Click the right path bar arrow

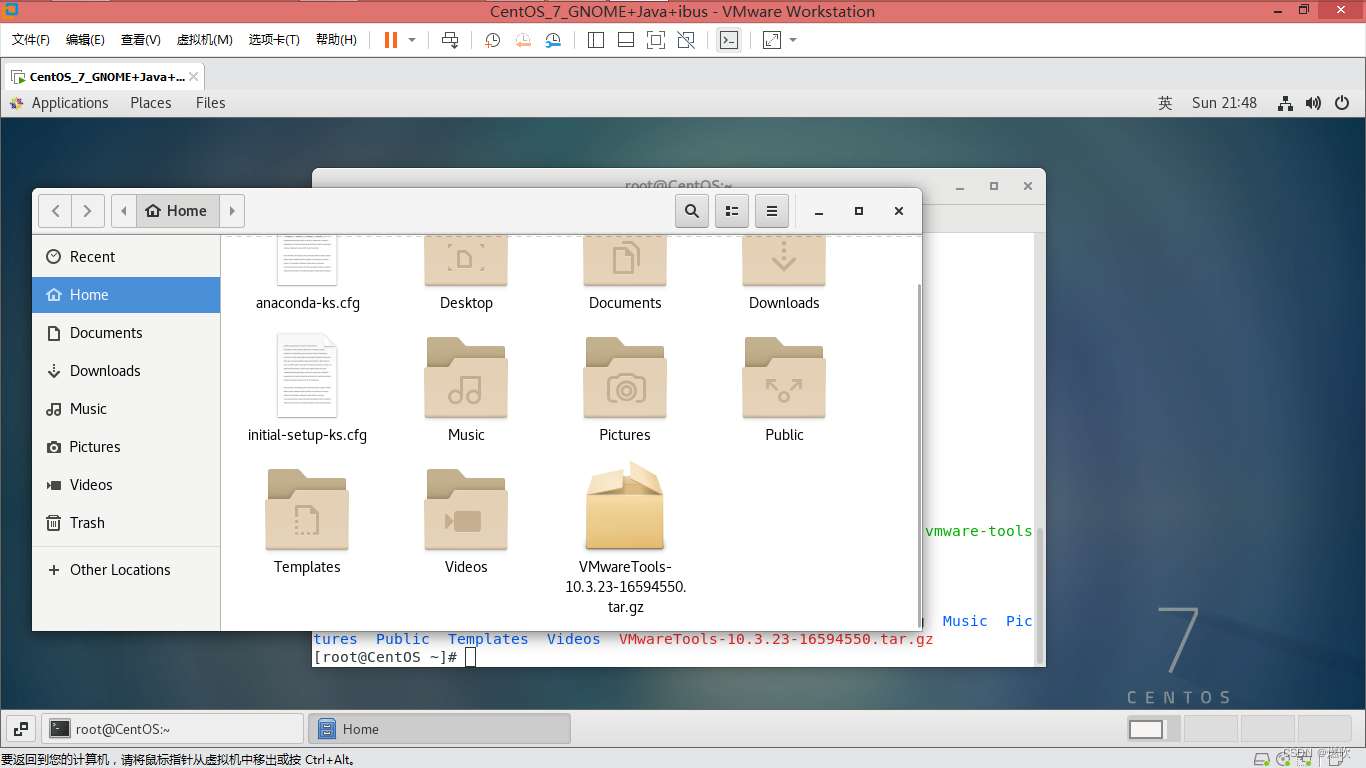(232, 211)
